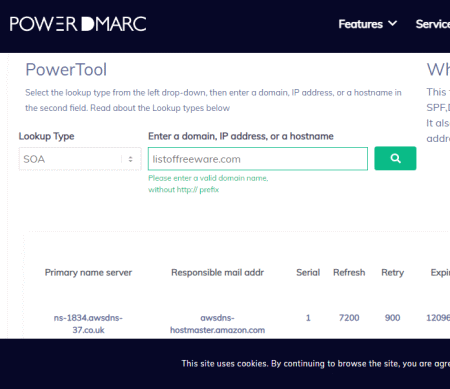This screenshot has height=389, width=450.
Task: Click the cookie notice banner text
Action: pos(316,364)
